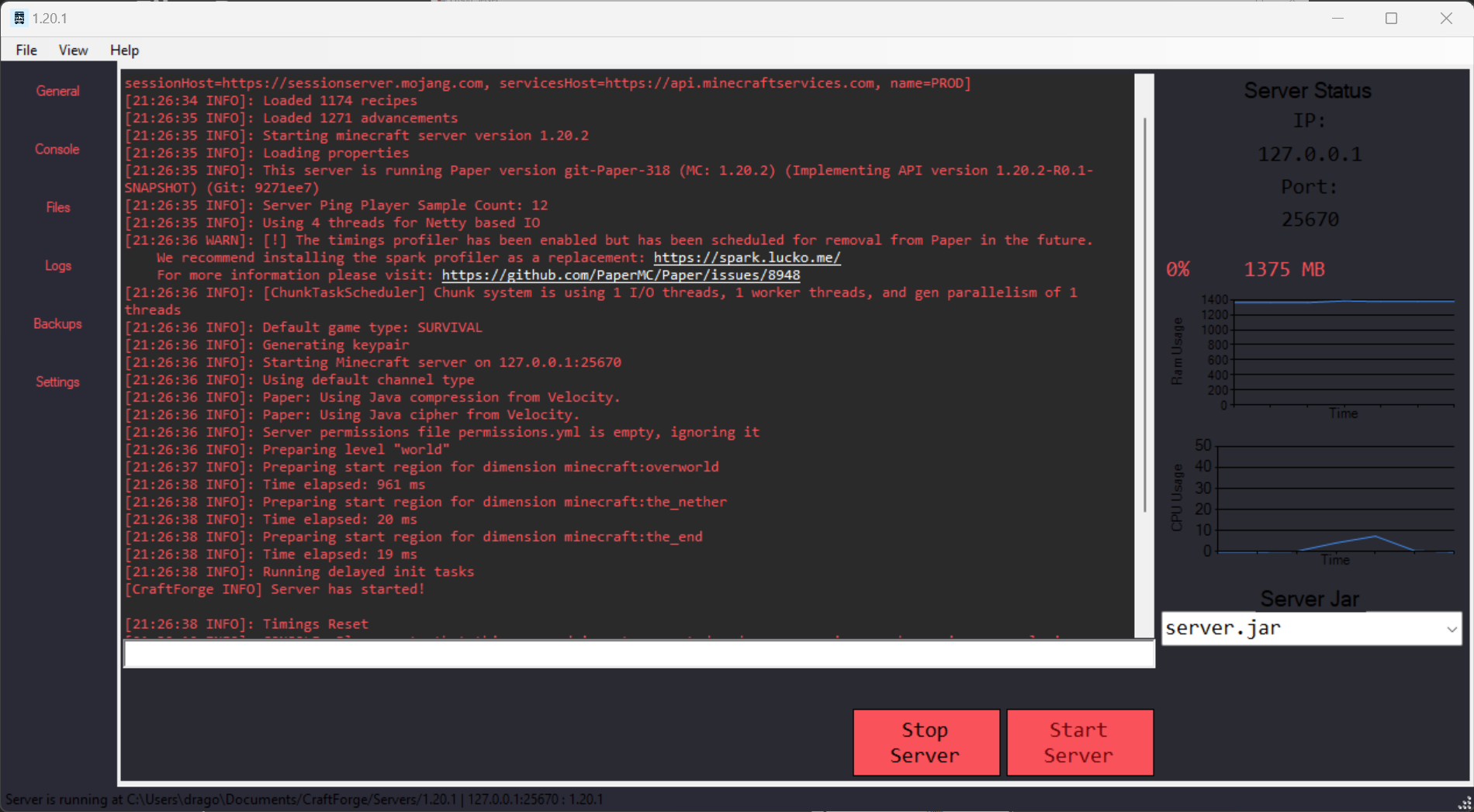The height and width of the screenshot is (812, 1474).
Task: Click the port value 25670
Action: coord(1310,219)
